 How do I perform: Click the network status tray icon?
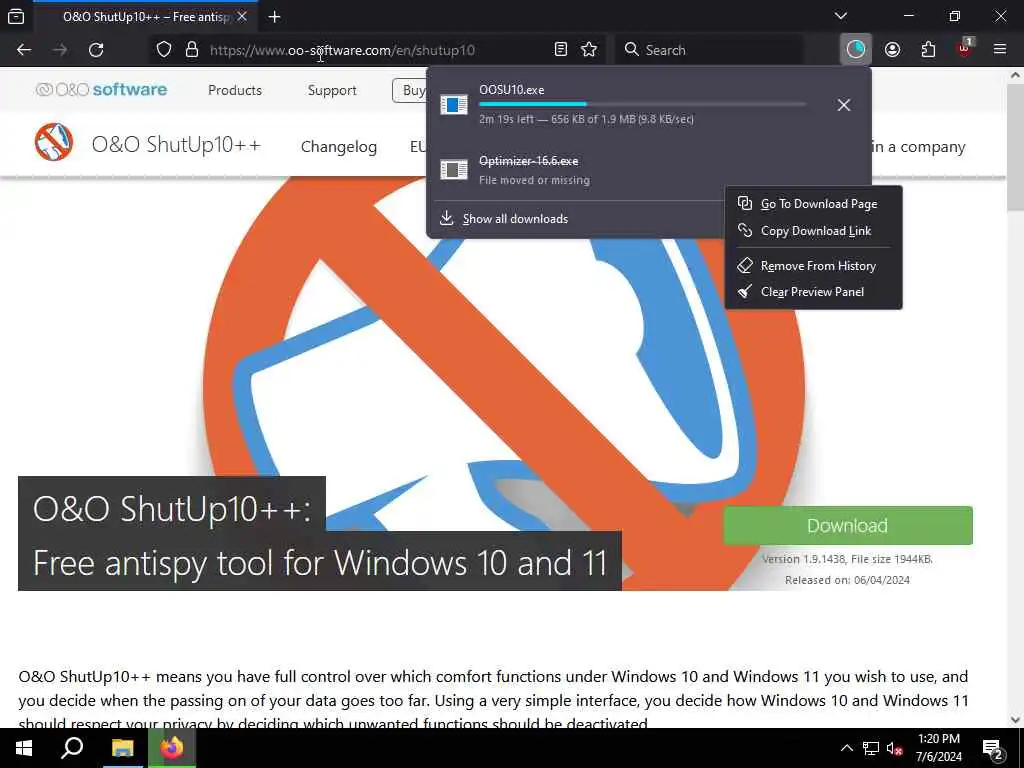click(x=871, y=749)
